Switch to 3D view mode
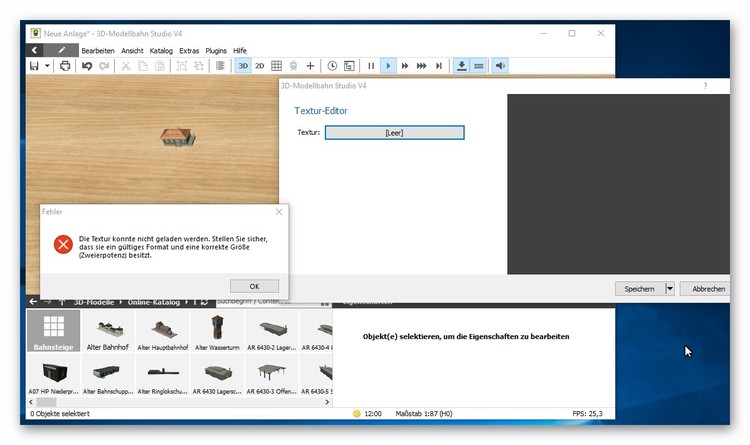750x445 pixels. point(243,66)
